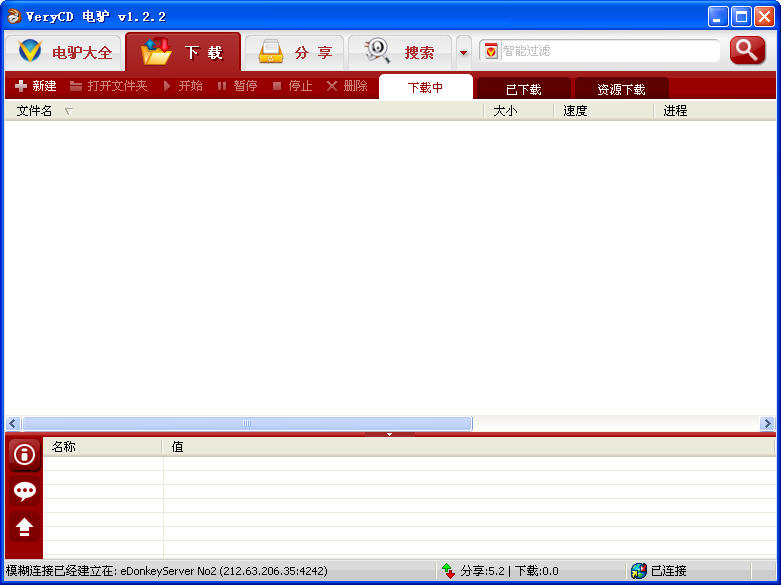Image resolution: width=781 pixels, height=585 pixels.
Task: Click 打开文件夹 open folder toolbar button
Action: click(108, 86)
